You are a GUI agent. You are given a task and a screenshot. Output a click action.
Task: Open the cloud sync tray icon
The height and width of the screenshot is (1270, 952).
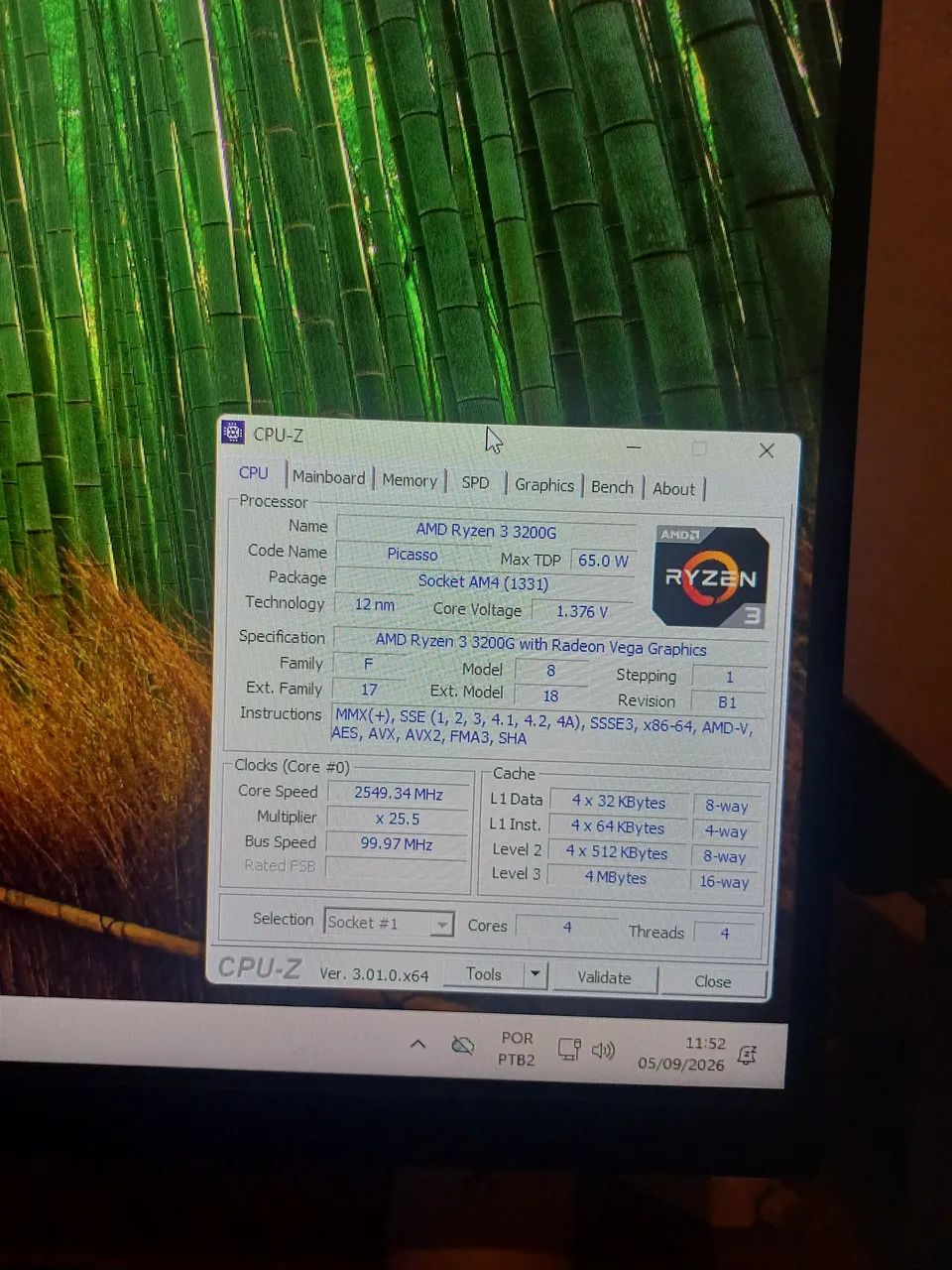[462, 1046]
